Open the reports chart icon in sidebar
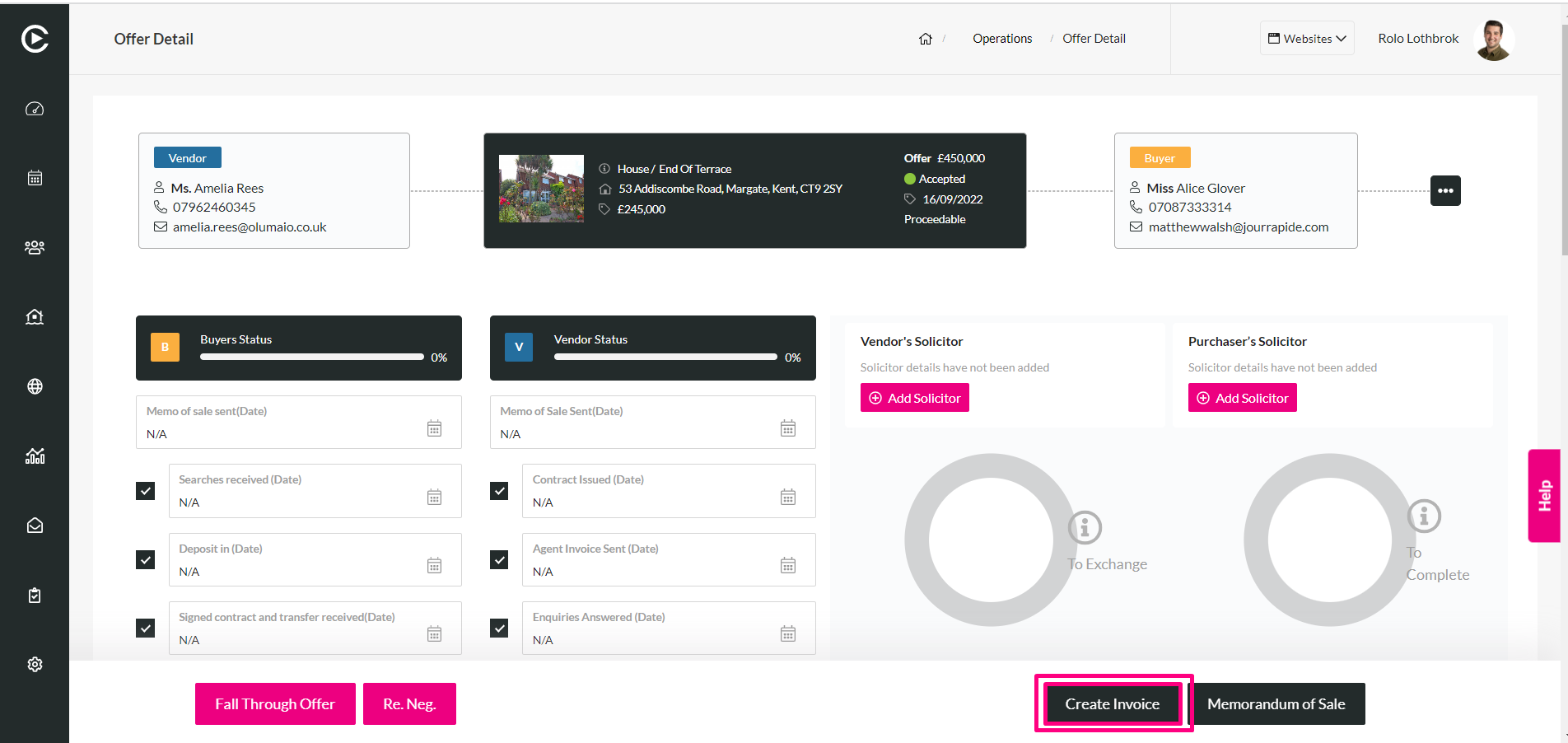The height and width of the screenshot is (743, 1568). click(35, 456)
